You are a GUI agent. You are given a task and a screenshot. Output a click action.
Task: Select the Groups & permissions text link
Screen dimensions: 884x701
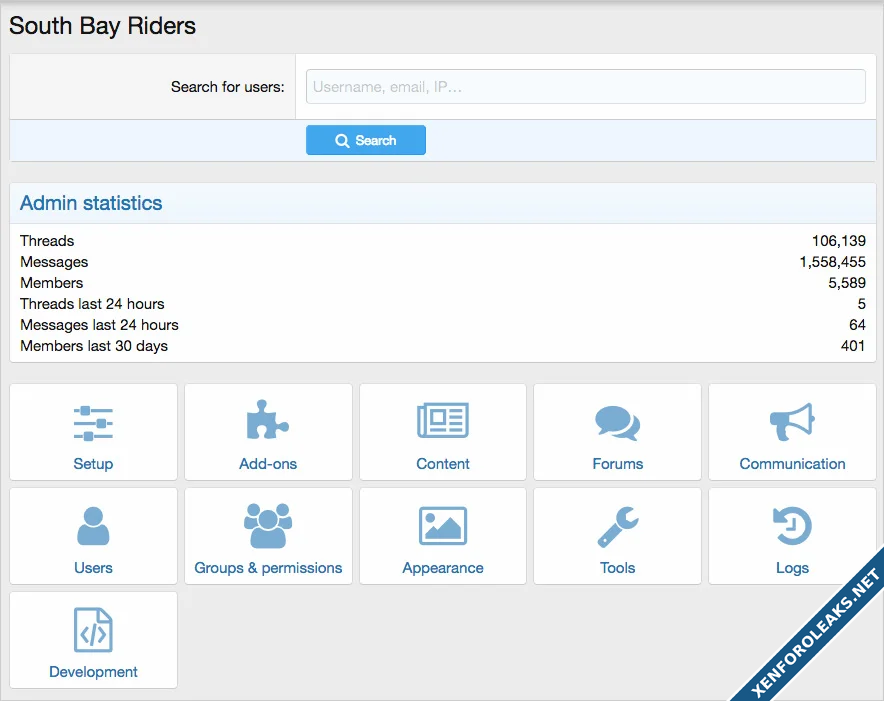268,568
